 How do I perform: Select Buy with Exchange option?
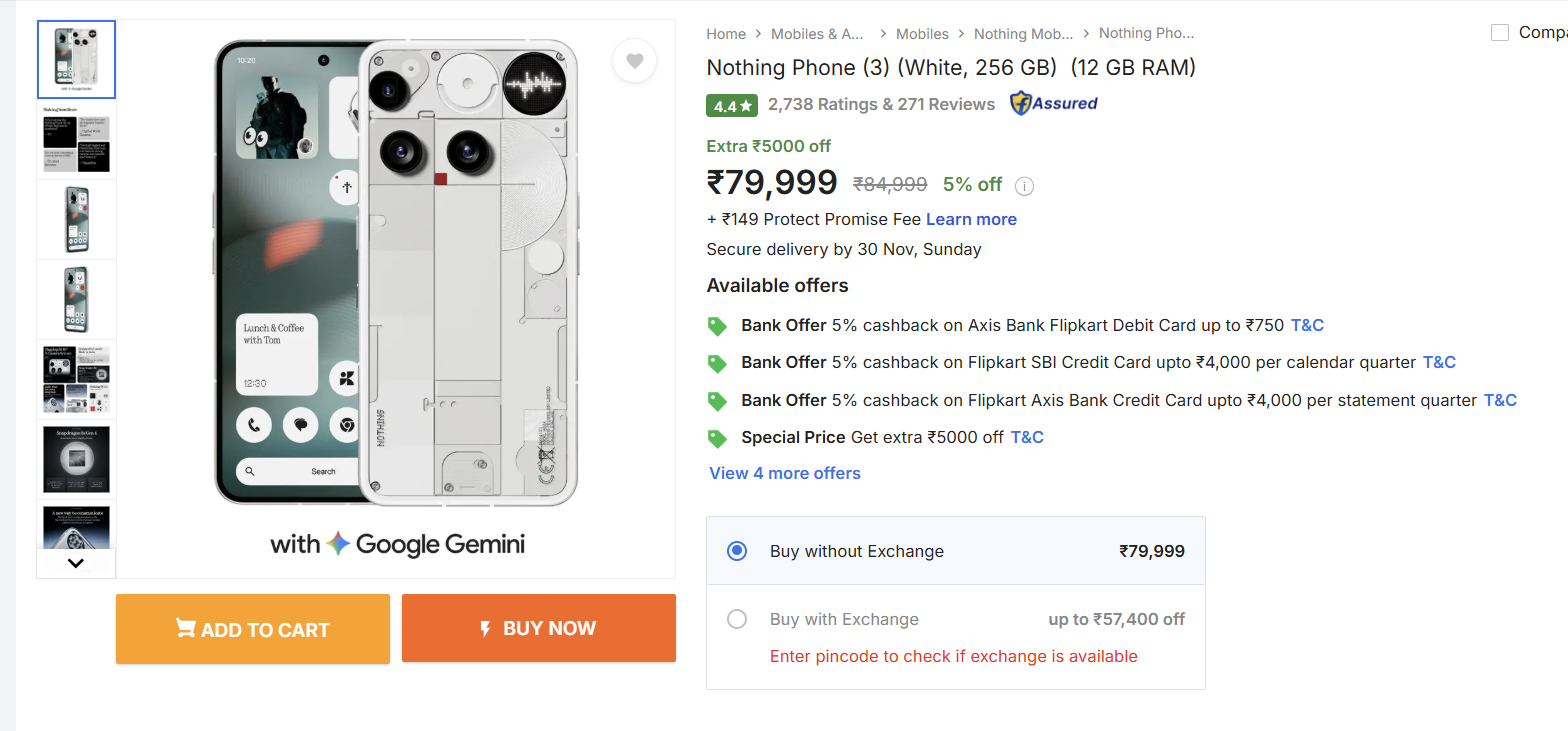point(737,619)
